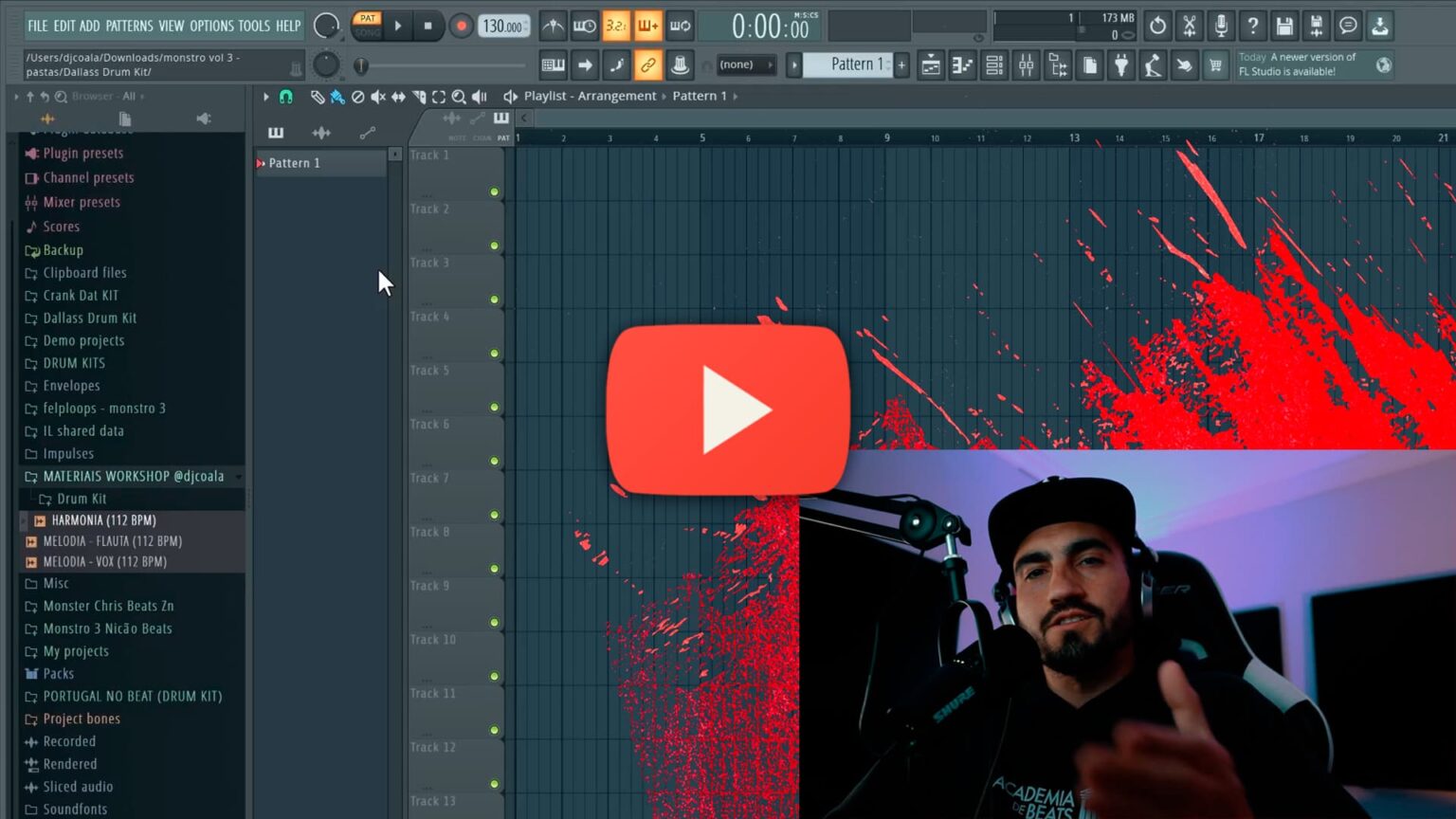Image resolution: width=1456 pixels, height=819 pixels.
Task: Save the current project
Action: (1283, 26)
